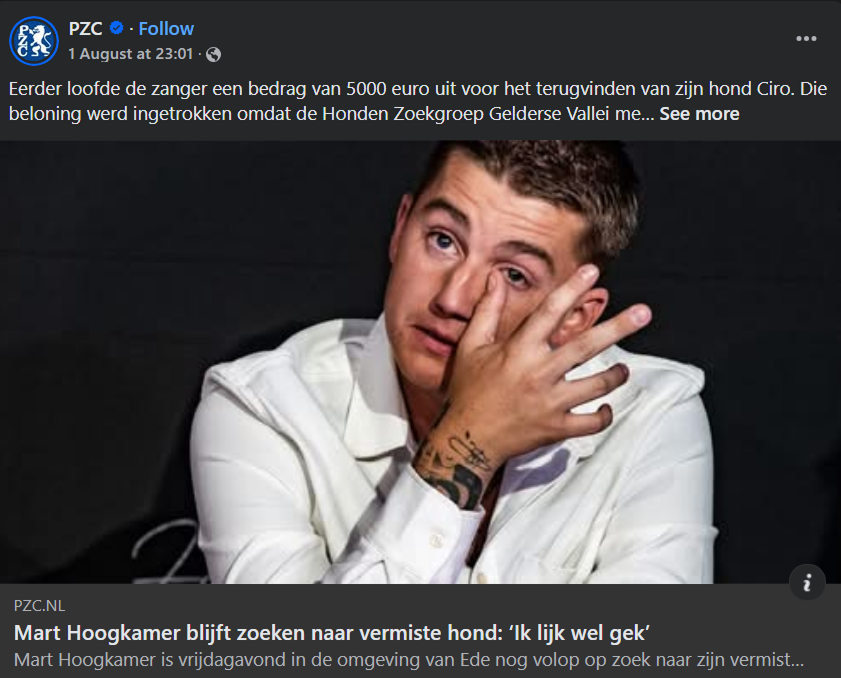Click the blue verified badge beside PZC
The width and height of the screenshot is (841, 678).
[x=116, y=28]
